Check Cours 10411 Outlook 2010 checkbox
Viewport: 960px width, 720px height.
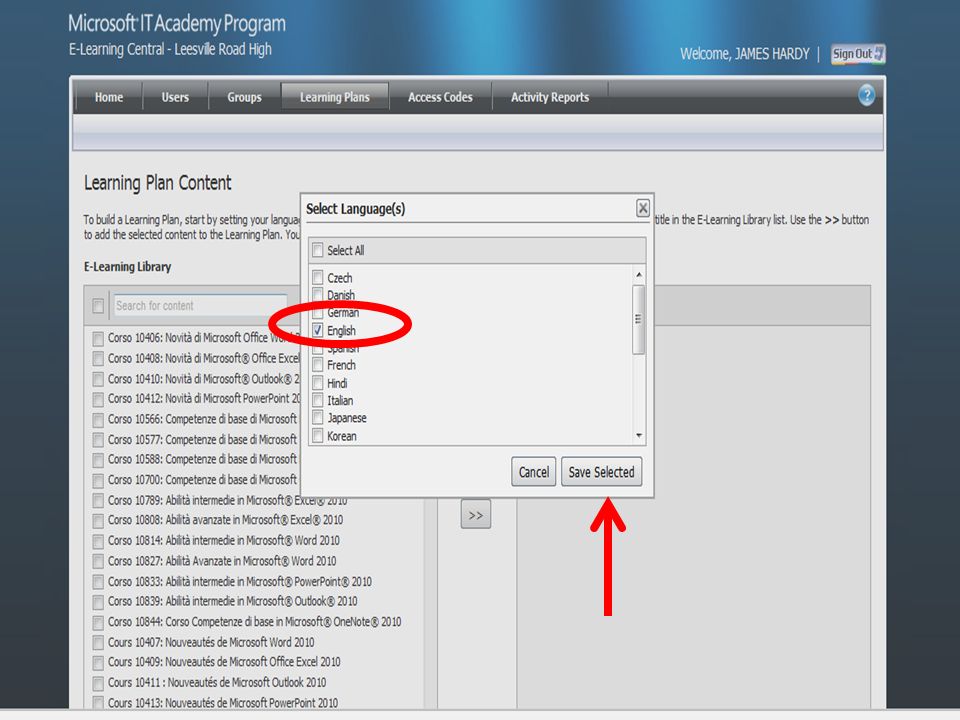(98, 683)
